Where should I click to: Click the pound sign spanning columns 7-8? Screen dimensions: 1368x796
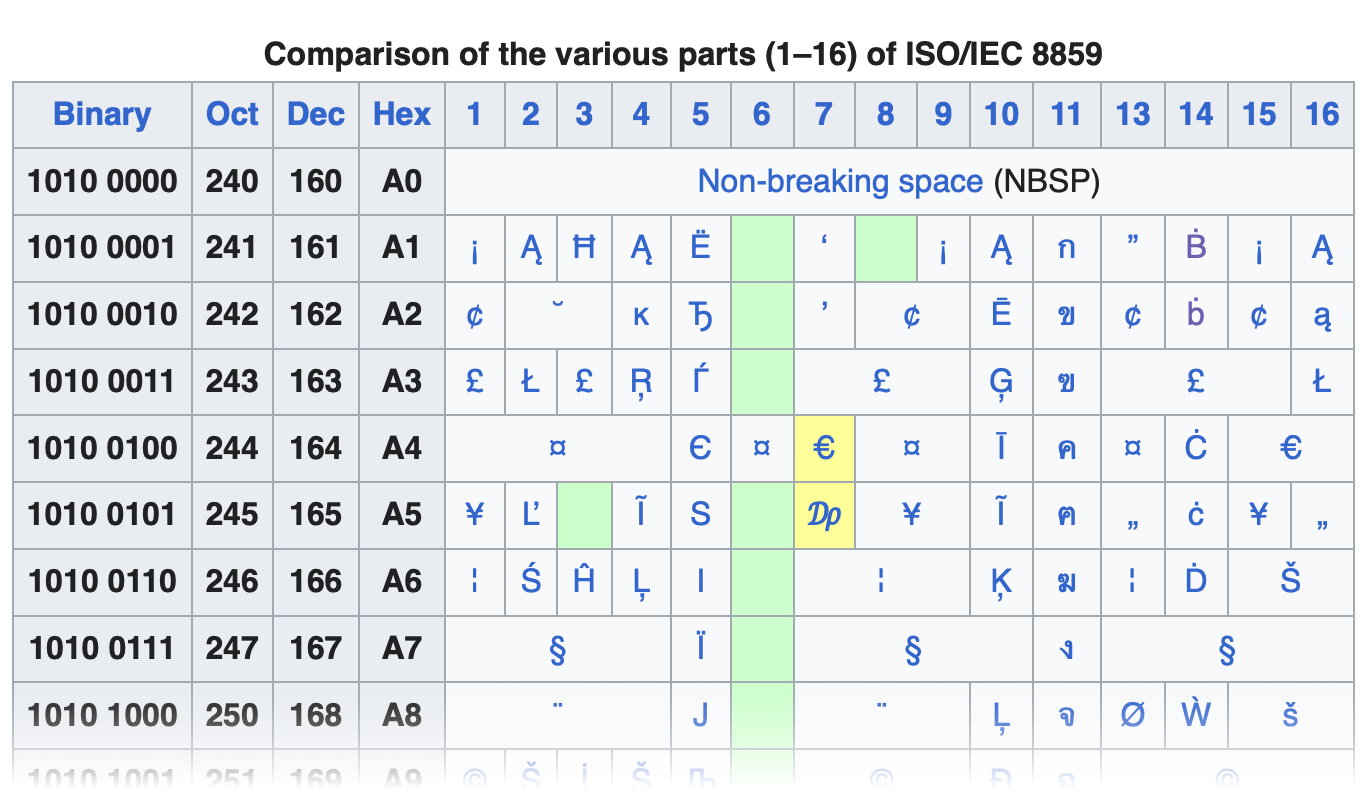point(882,381)
